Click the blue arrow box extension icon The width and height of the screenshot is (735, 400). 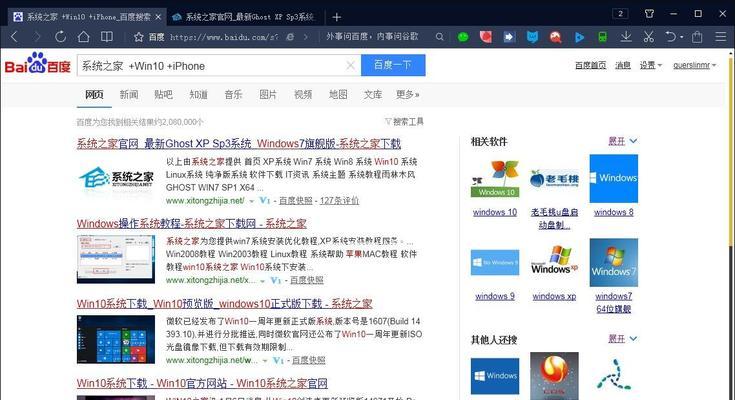[509, 37]
